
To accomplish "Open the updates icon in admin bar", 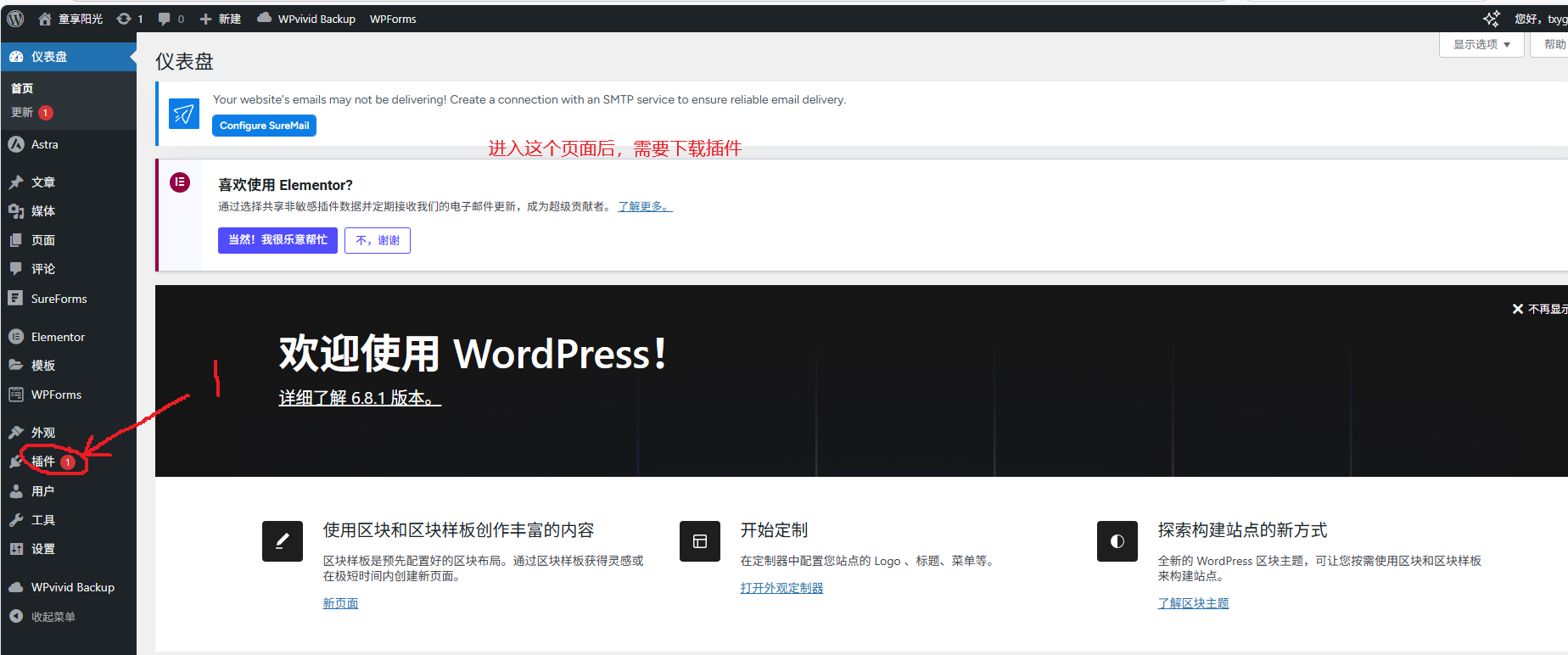I will (124, 19).
